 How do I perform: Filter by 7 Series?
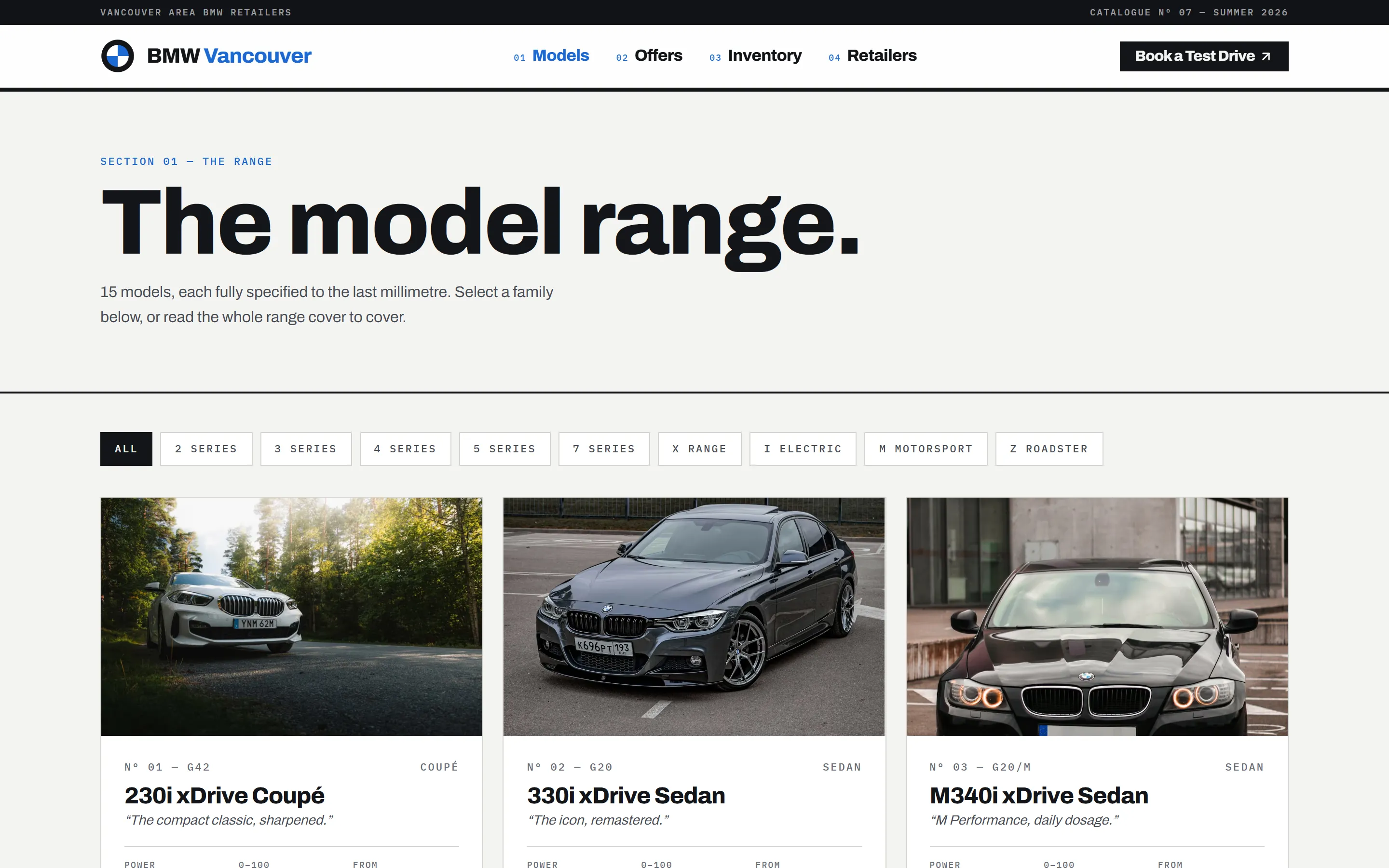[604, 448]
